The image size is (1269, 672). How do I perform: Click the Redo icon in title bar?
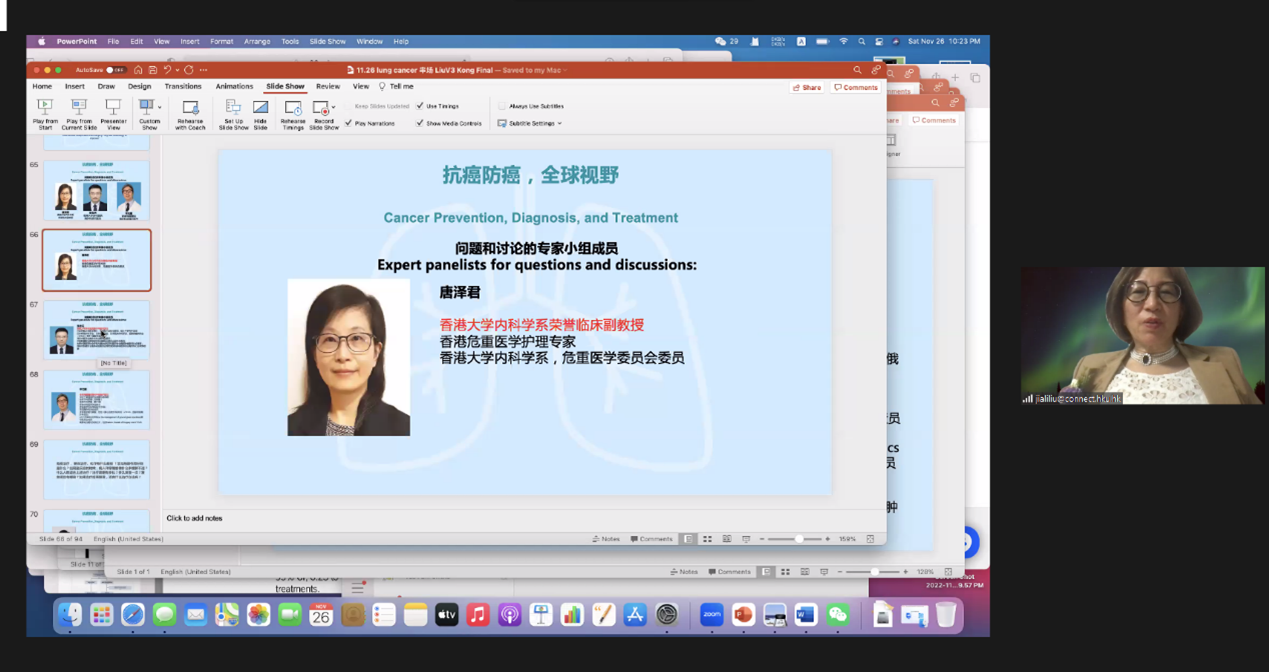189,70
